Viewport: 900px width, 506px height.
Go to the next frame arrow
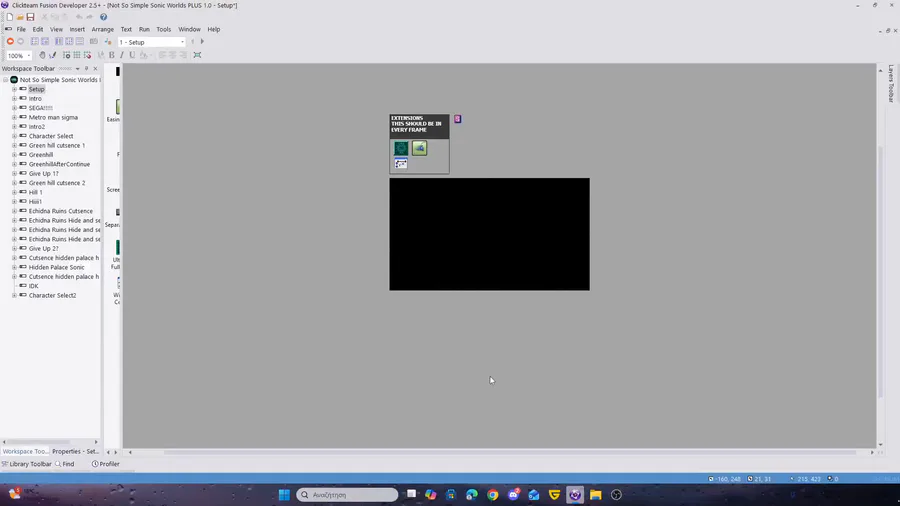pos(202,41)
